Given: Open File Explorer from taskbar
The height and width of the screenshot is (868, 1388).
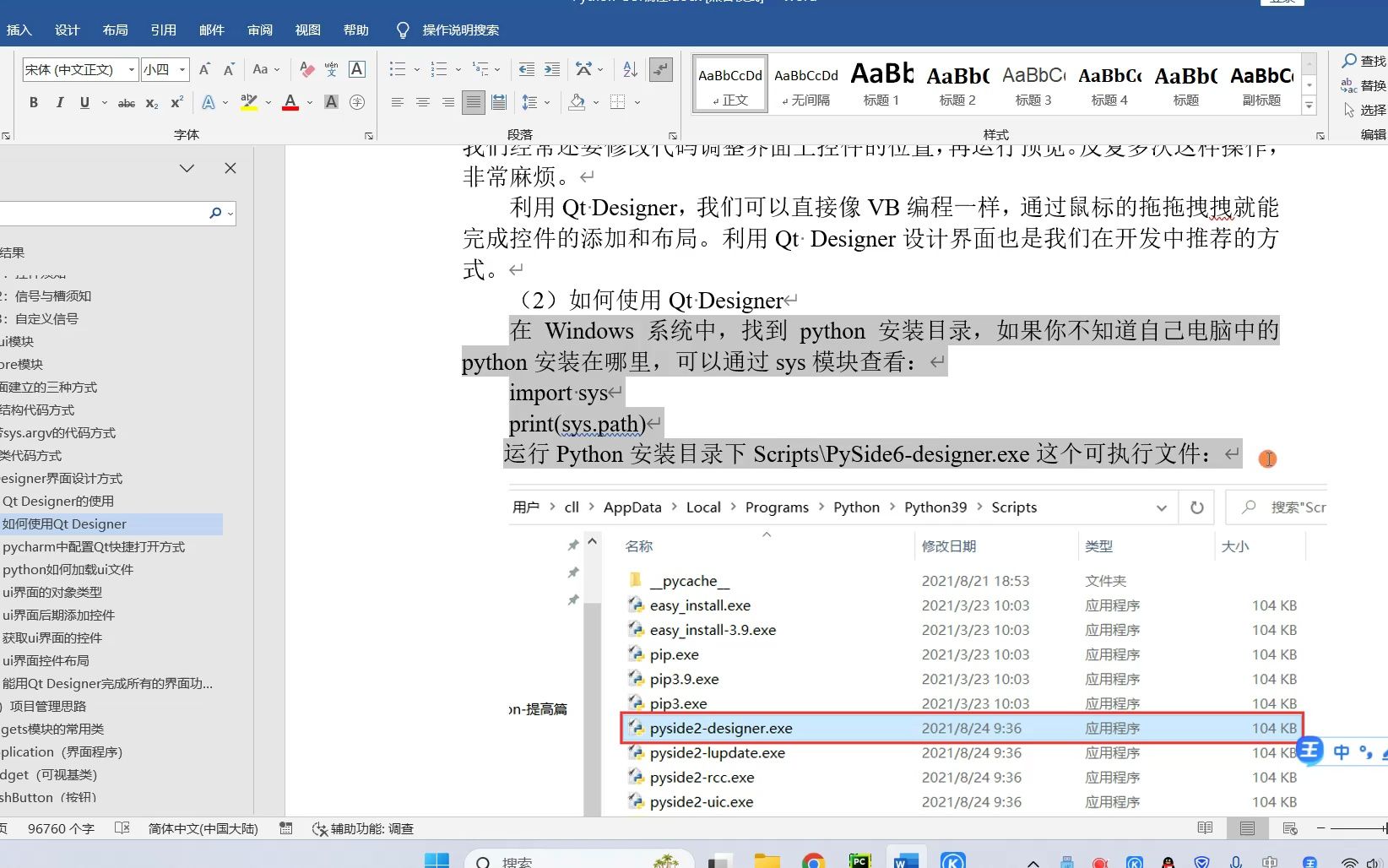Looking at the screenshot, I should (x=767, y=860).
